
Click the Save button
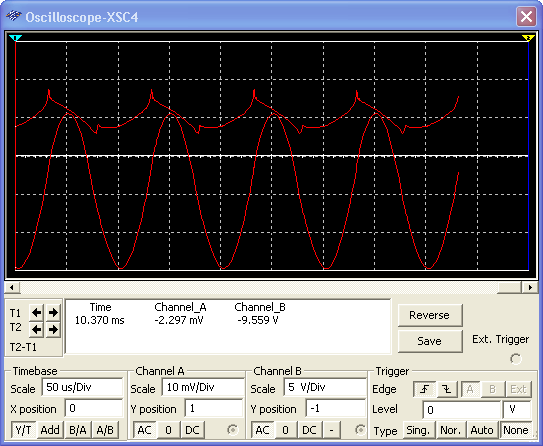(430, 341)
